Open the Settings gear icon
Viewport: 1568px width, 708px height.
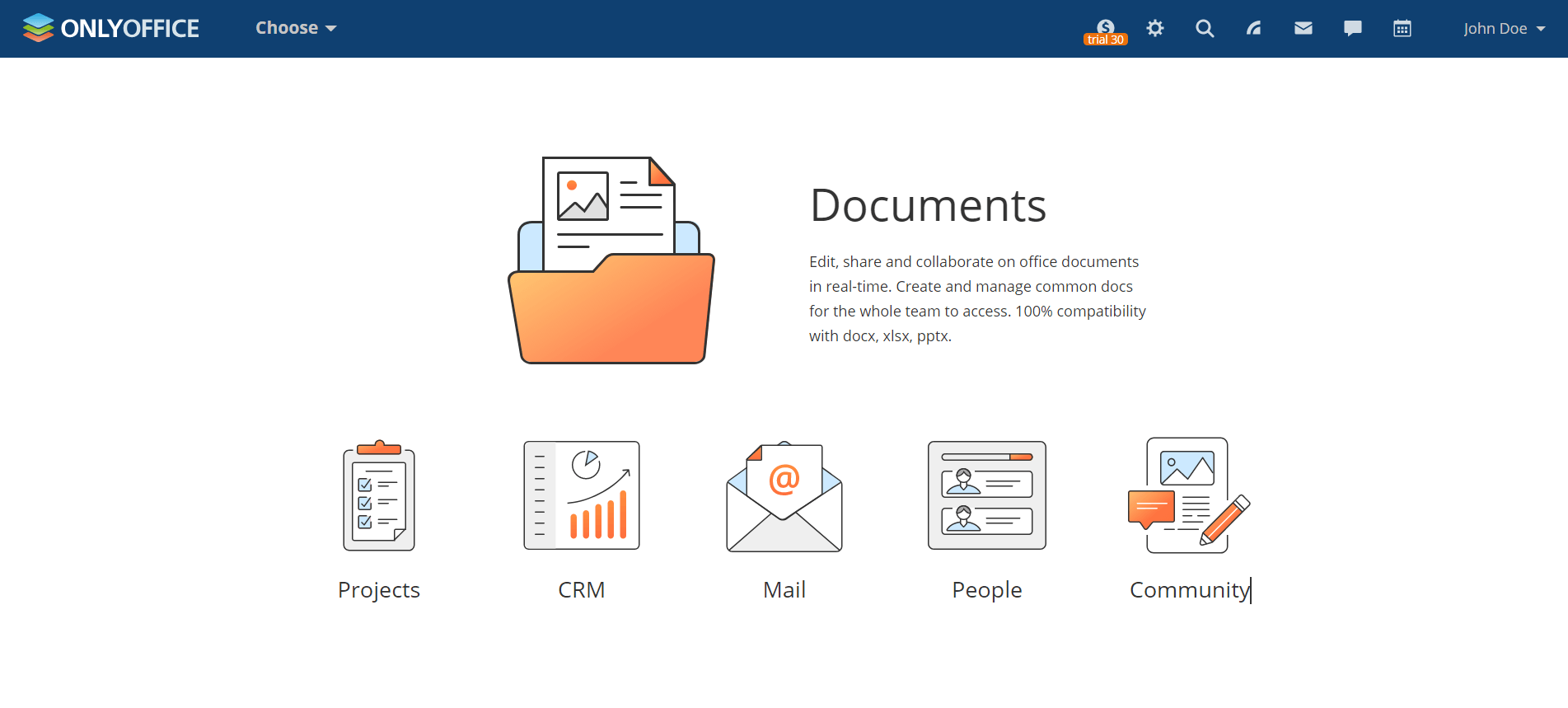click(x=1155, y=28)
